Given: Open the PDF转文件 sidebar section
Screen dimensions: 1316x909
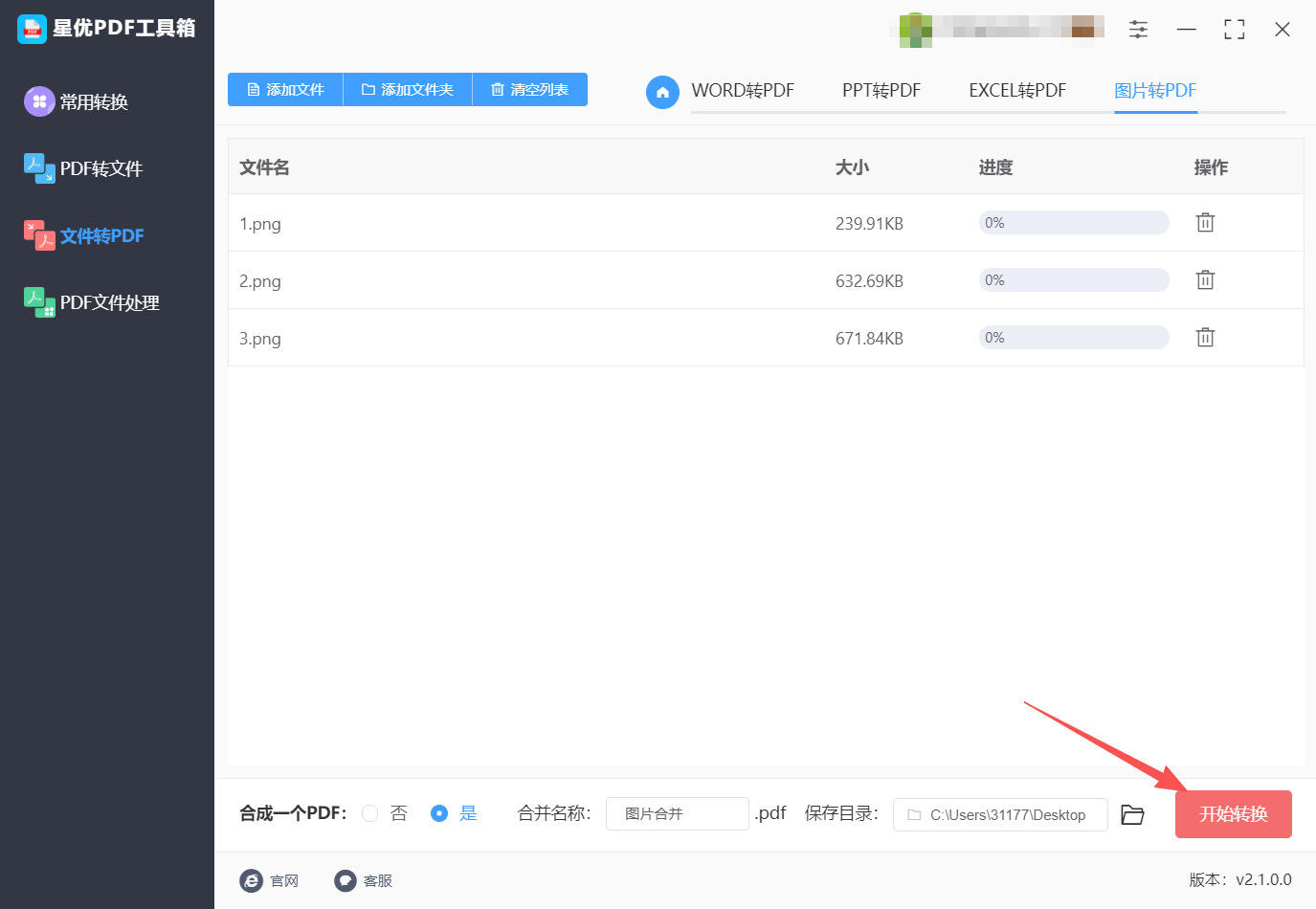Looking at the screenshot, I should pos(83,168).
